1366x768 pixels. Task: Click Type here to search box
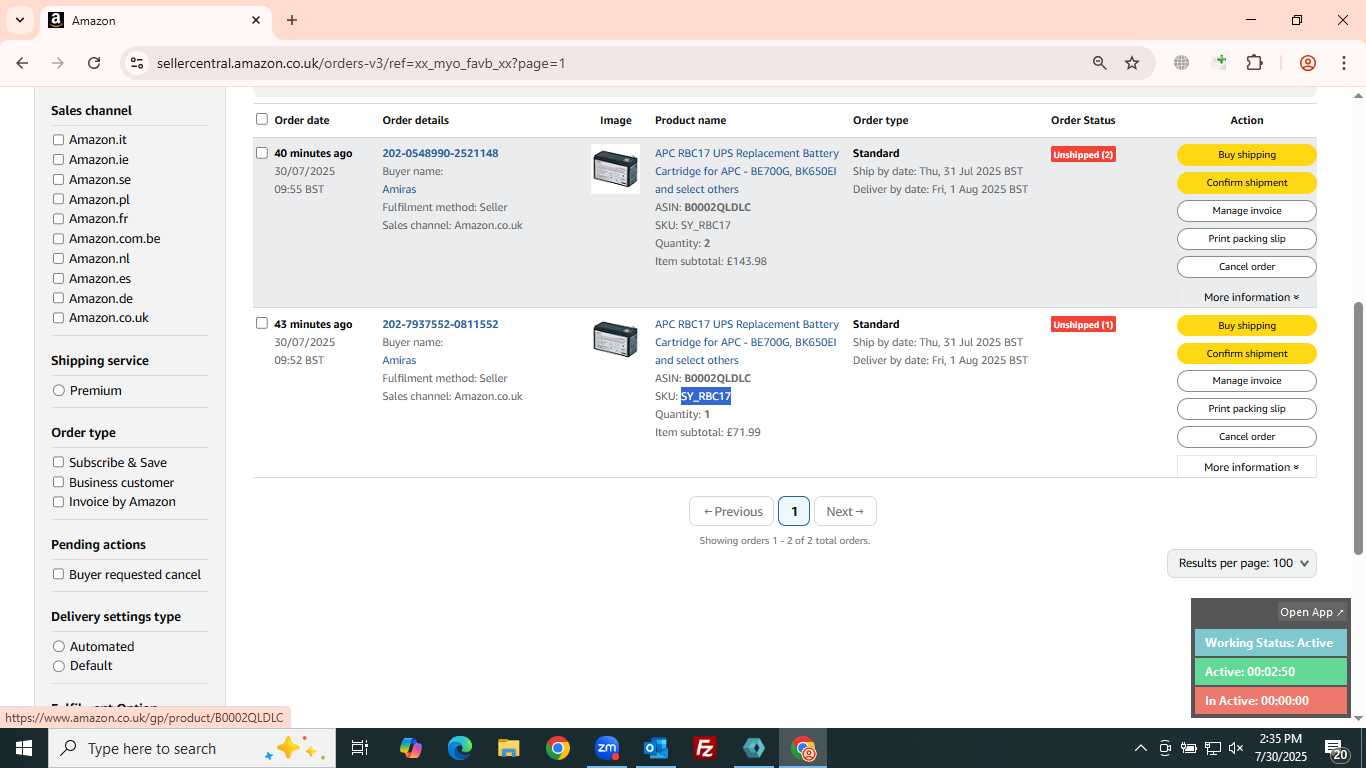[x=190, y=748]
